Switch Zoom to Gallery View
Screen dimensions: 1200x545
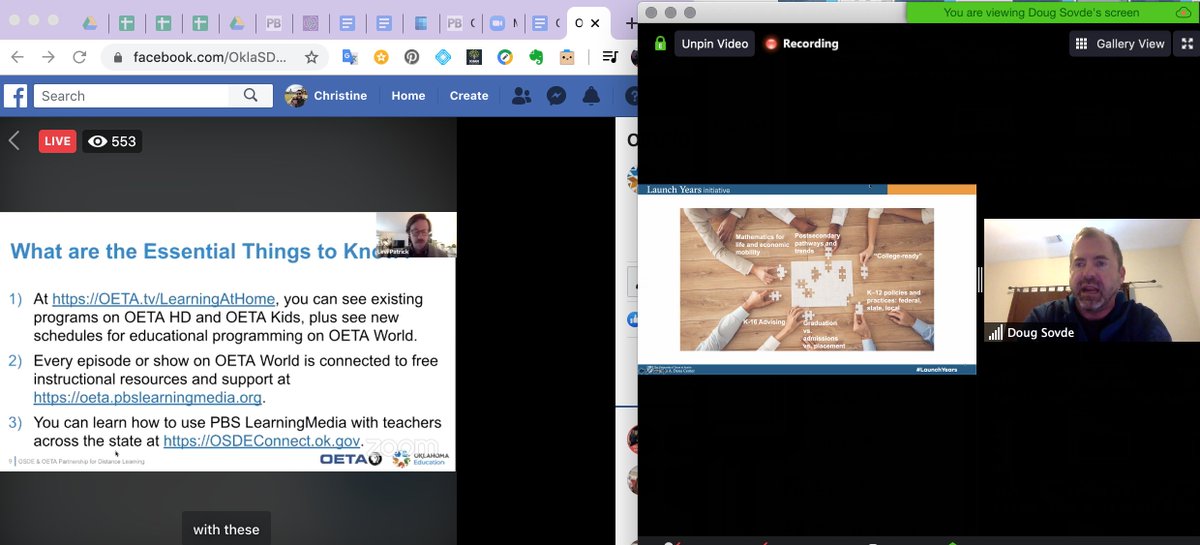pos(1120,44)
